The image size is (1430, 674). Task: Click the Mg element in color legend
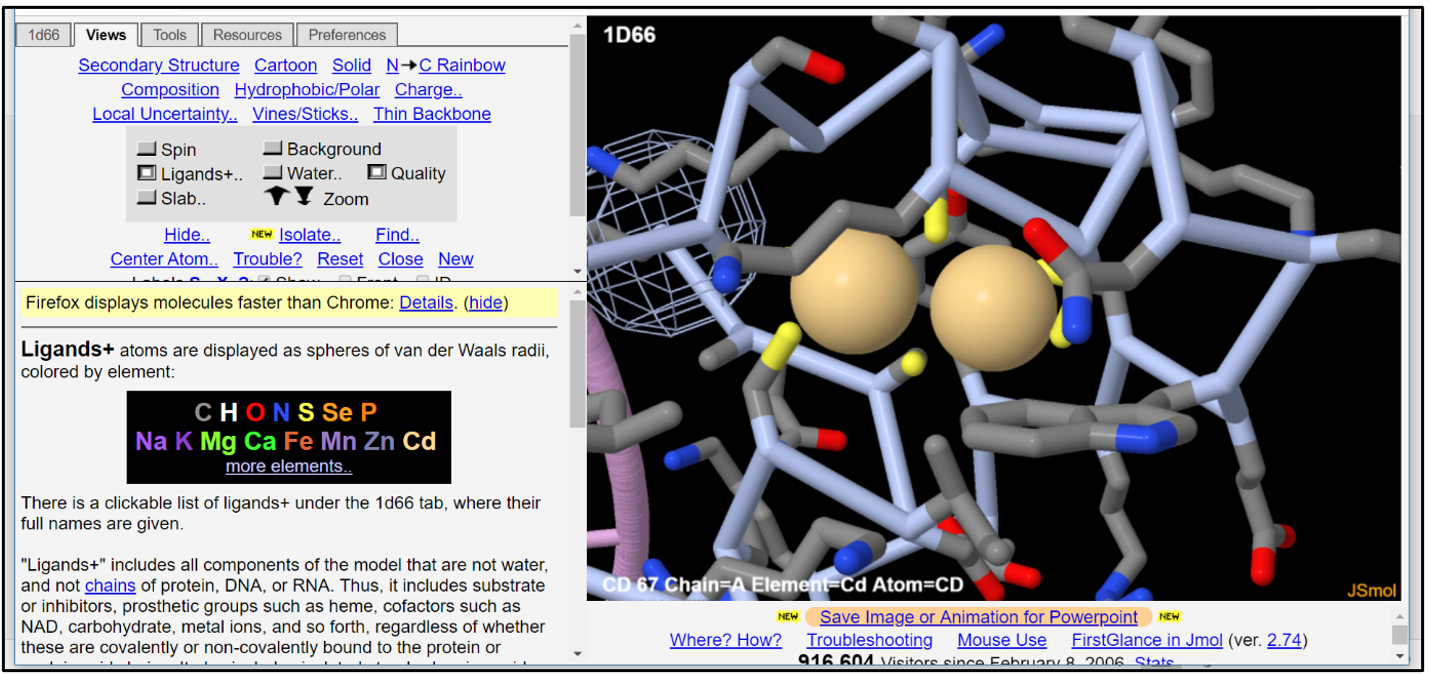pos(217,441)
